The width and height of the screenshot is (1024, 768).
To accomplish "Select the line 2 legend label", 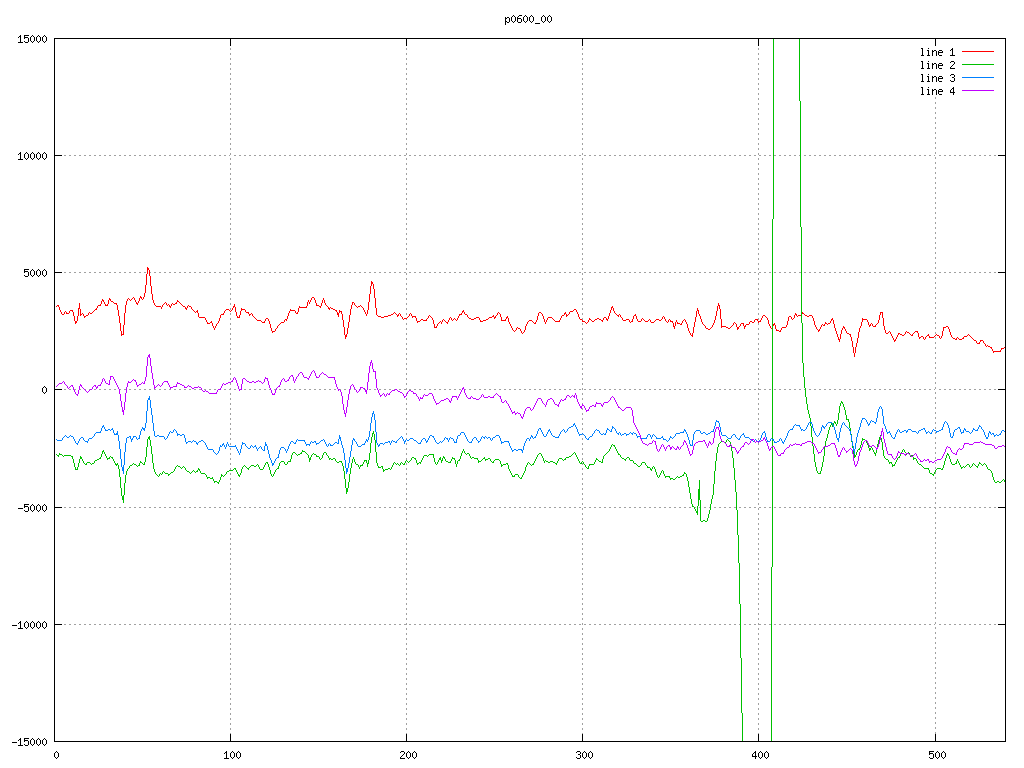I will 937,65.
